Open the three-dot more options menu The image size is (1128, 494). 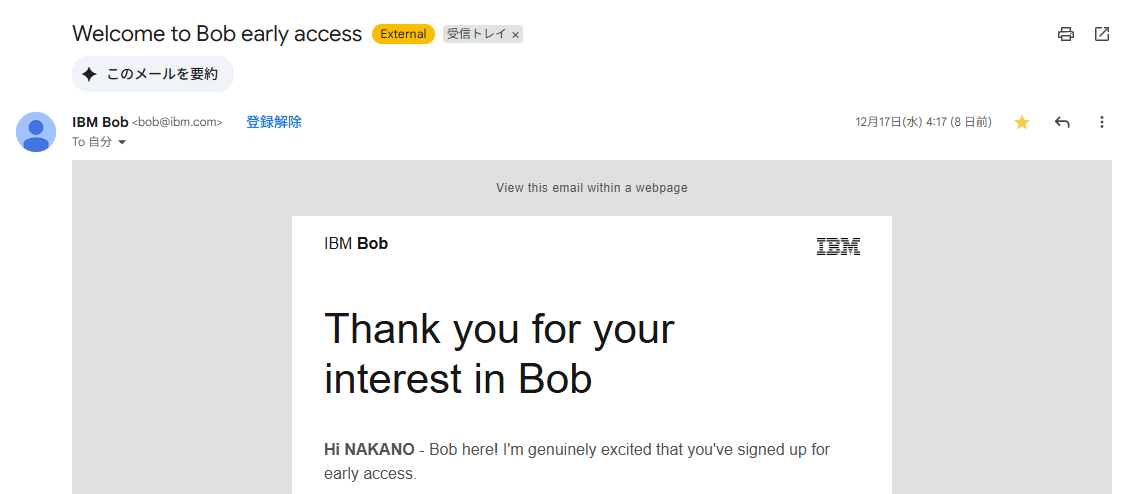tap(1102, 122)
